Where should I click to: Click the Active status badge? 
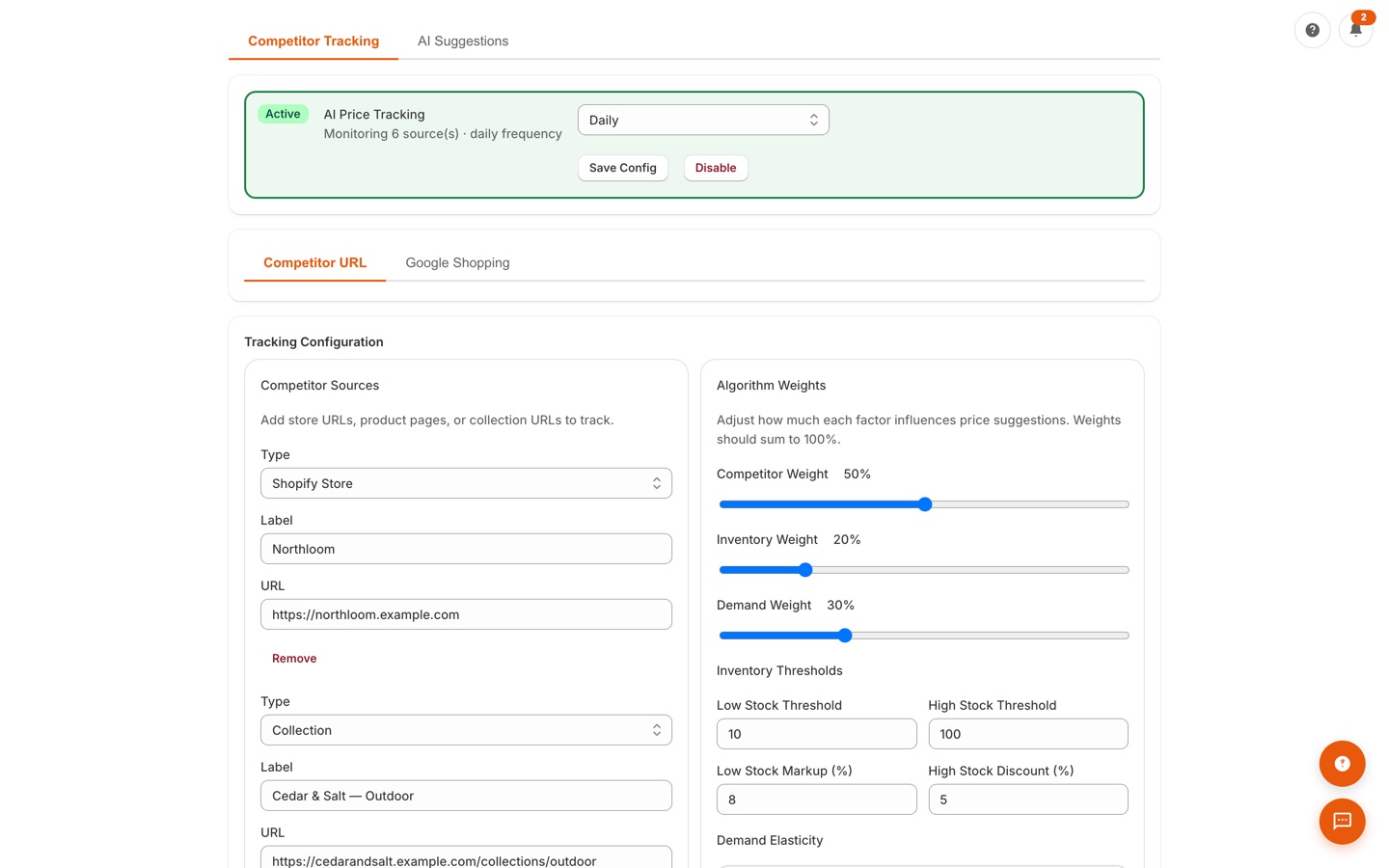tap(283, 114)
